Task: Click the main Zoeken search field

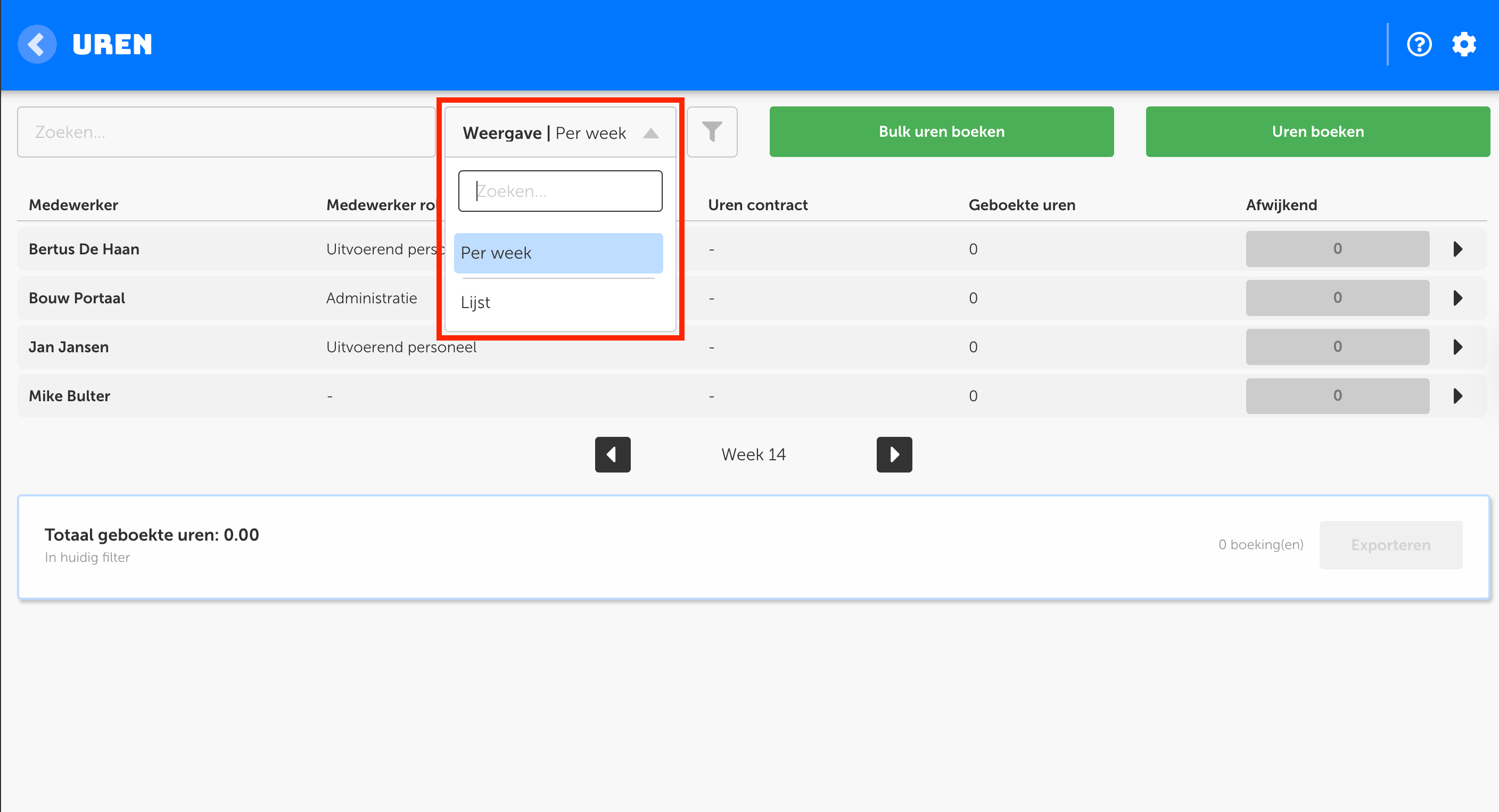Action: pos(226,131)
